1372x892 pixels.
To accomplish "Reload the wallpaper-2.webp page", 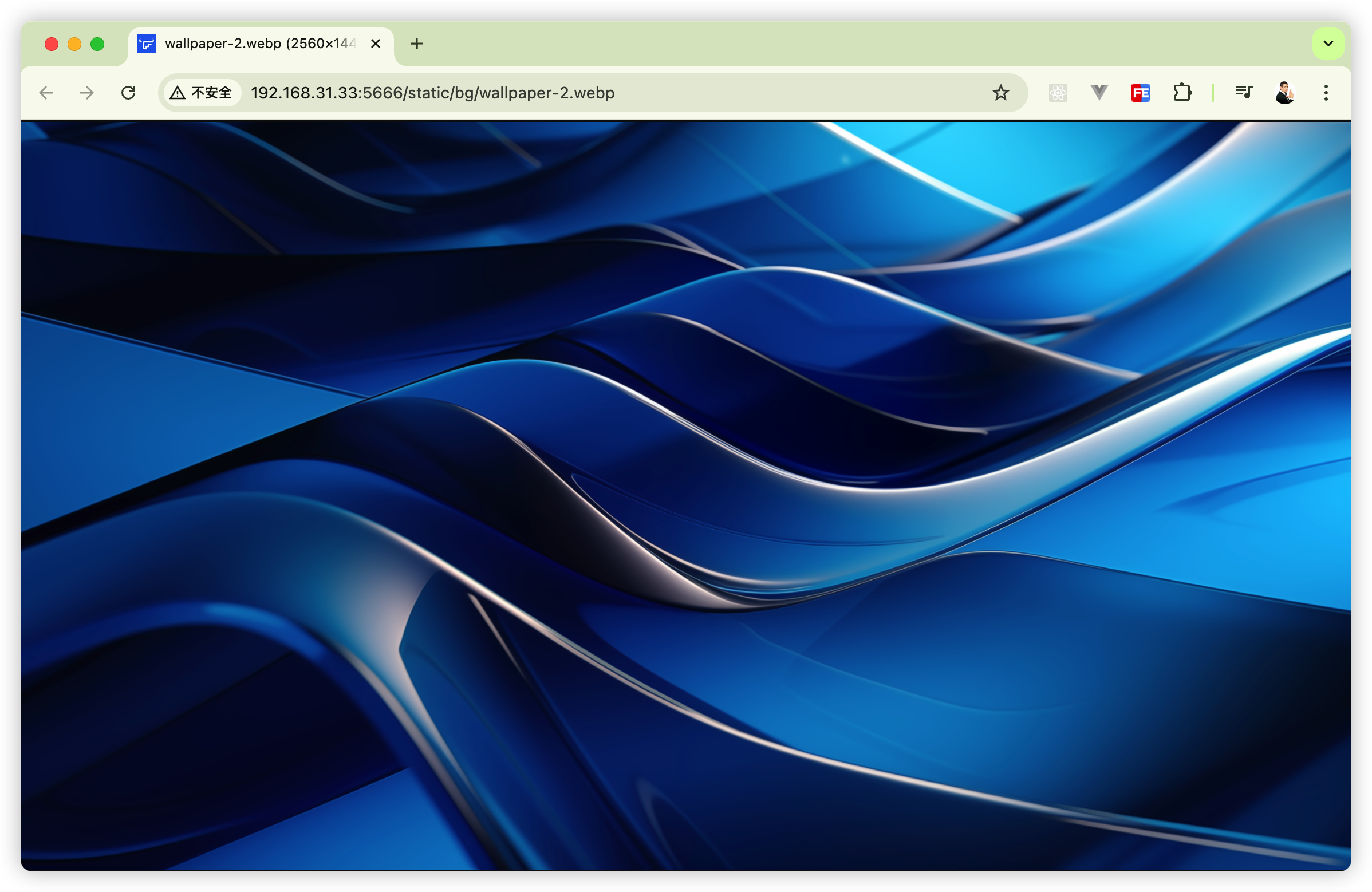I will 128,93.
